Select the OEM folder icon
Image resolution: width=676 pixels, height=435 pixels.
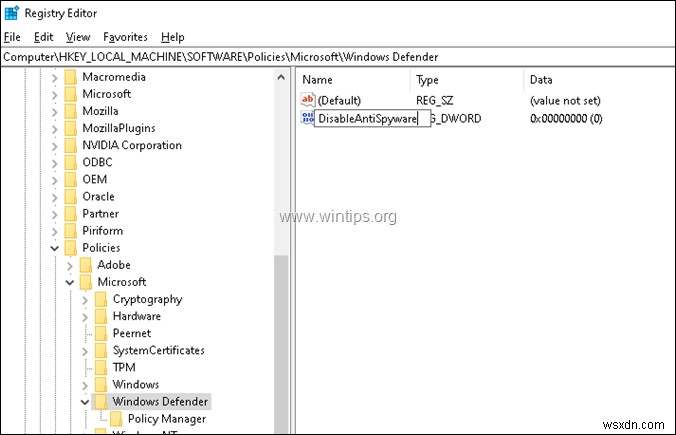[x=70, y=179]
